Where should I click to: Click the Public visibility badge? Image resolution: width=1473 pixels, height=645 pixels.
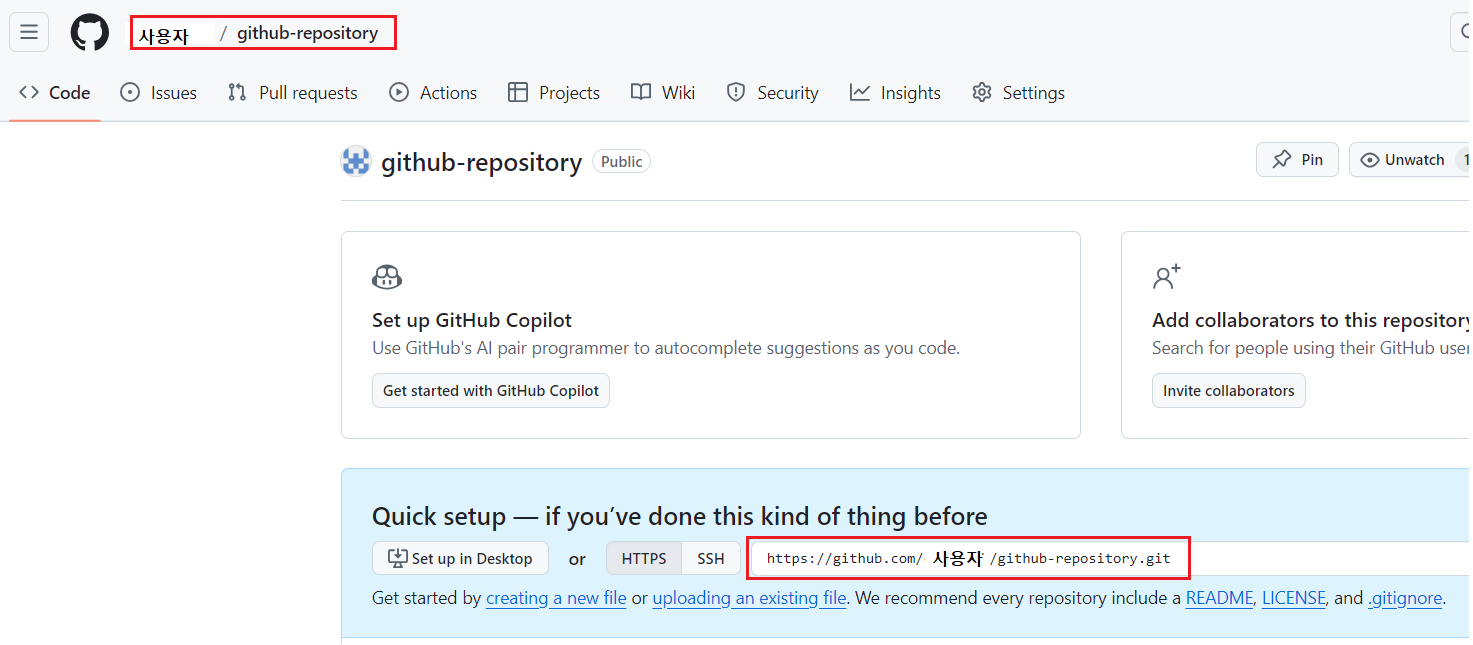pyautogui.click(x=621, y=161)
